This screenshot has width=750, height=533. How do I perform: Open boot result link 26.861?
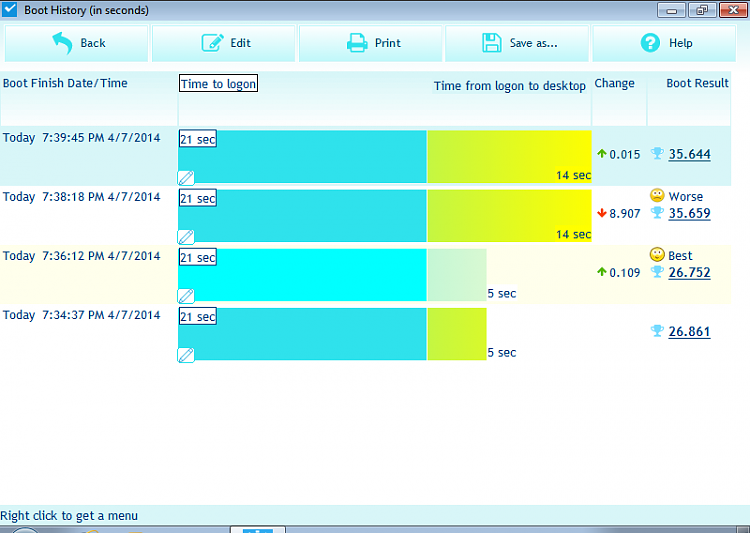689,332
